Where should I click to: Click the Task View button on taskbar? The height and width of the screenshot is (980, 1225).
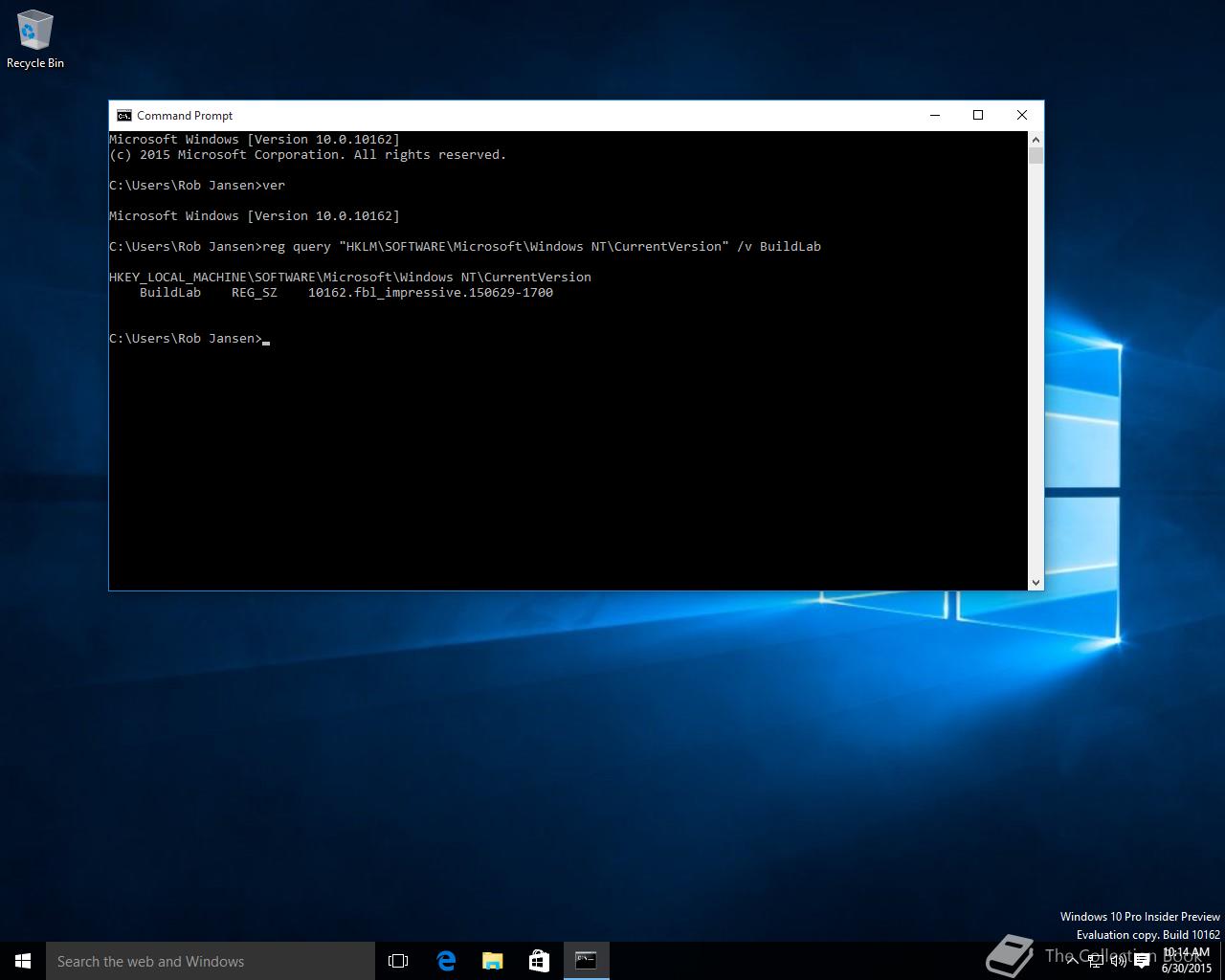coord(398,961)
